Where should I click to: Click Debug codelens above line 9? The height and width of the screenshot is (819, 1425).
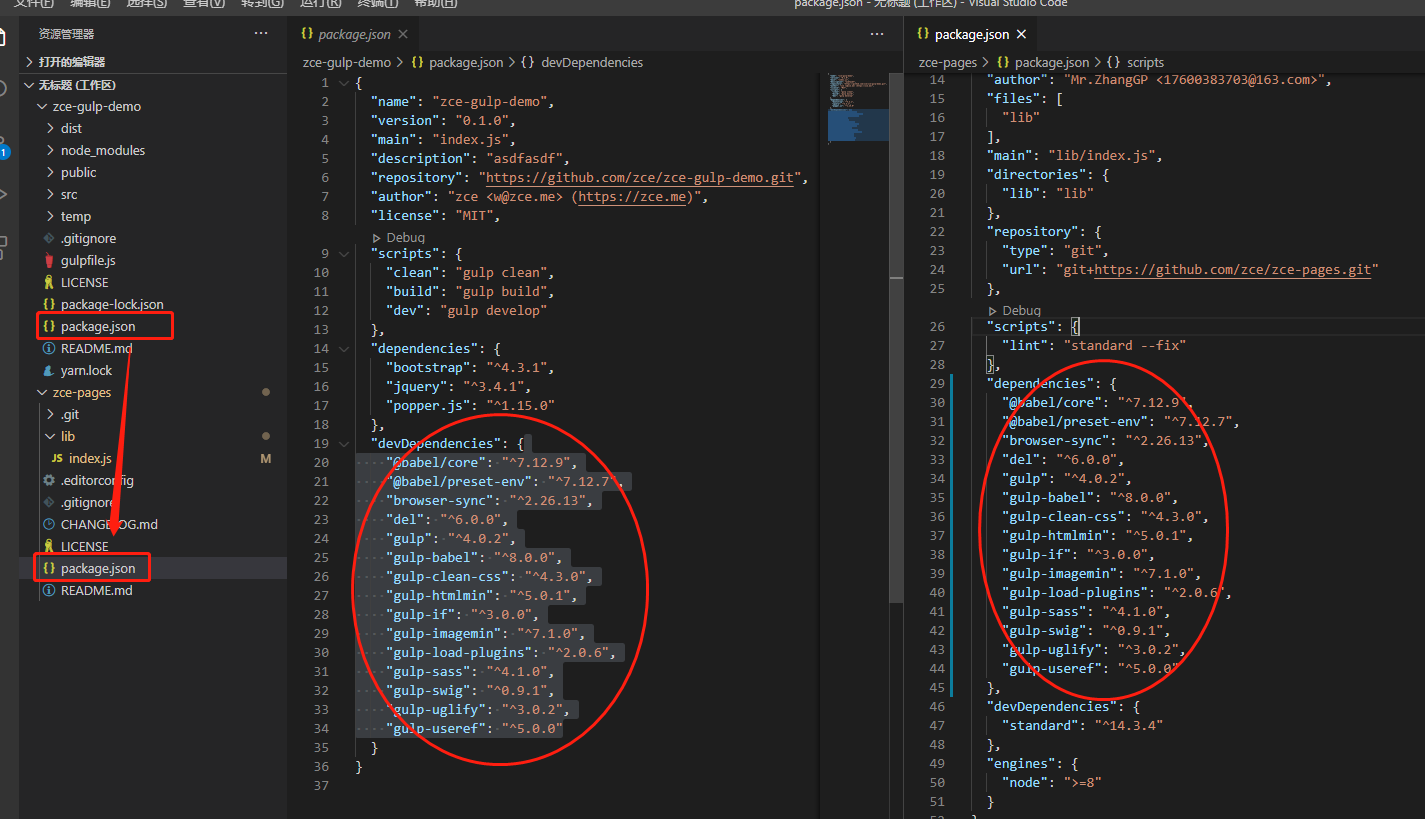coord(398,237)
